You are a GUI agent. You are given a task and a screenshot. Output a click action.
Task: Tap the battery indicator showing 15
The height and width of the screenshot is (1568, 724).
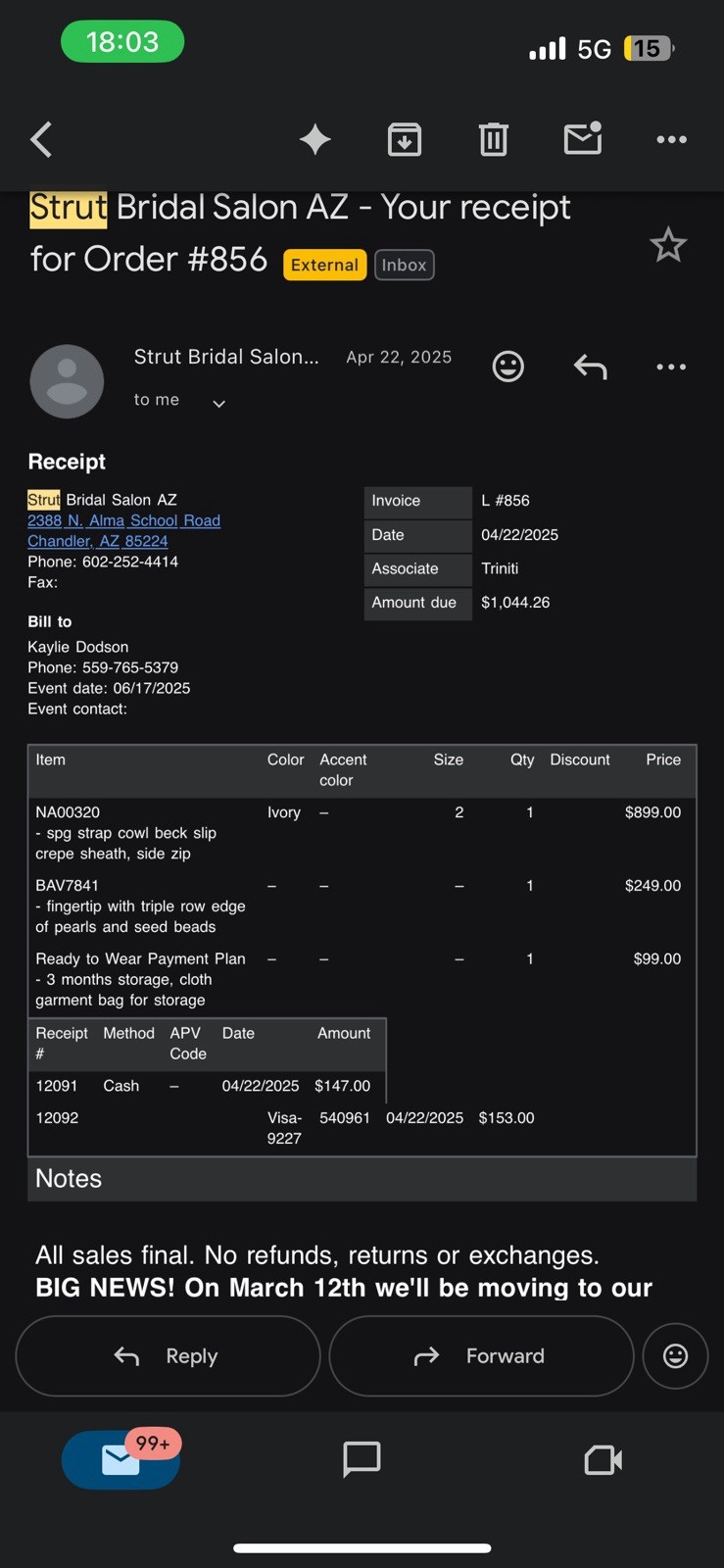[x=650, y=48]
